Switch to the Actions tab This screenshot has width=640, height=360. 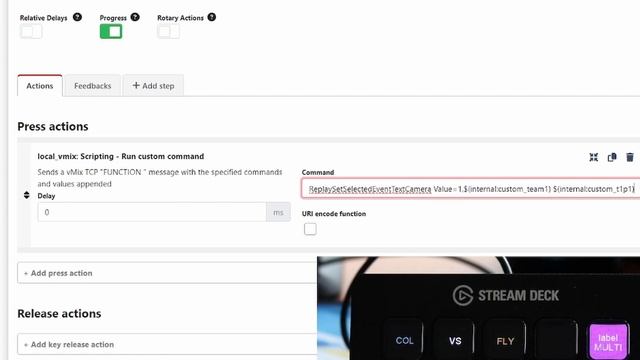[40, 86]
